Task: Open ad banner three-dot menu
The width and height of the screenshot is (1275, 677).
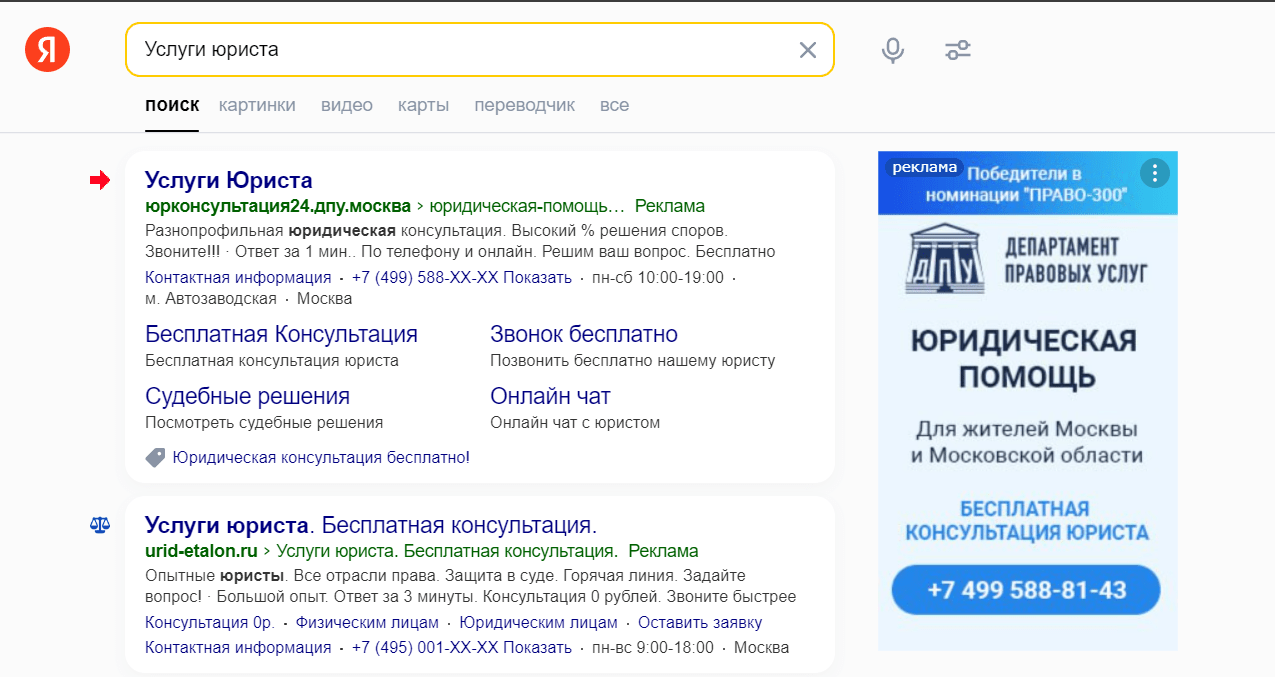Action: coord(1154,173)
